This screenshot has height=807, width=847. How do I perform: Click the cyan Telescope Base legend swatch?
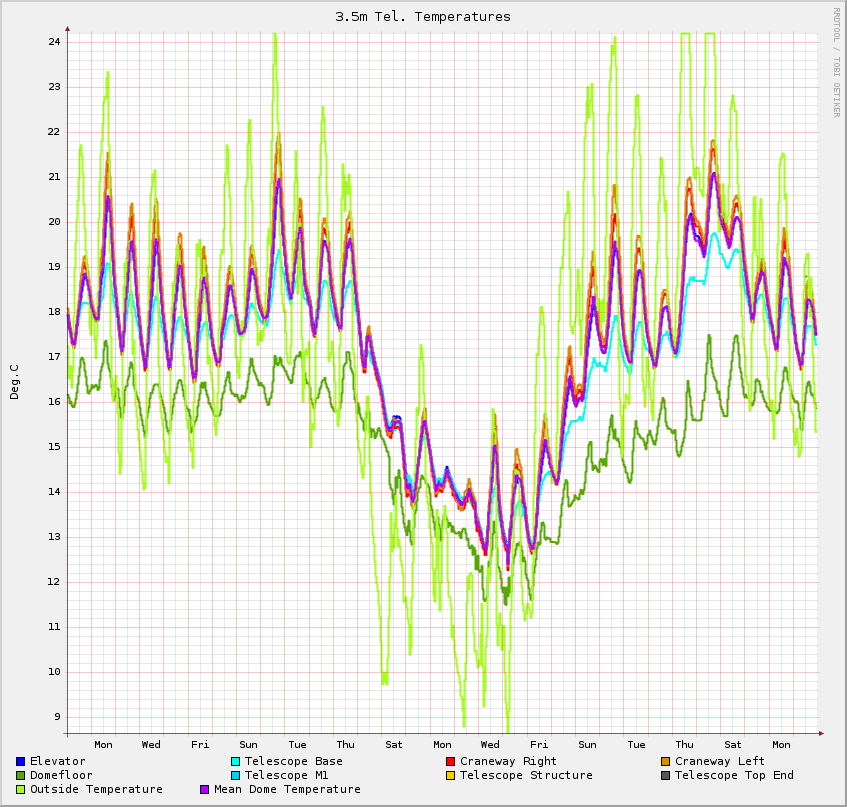235,762
